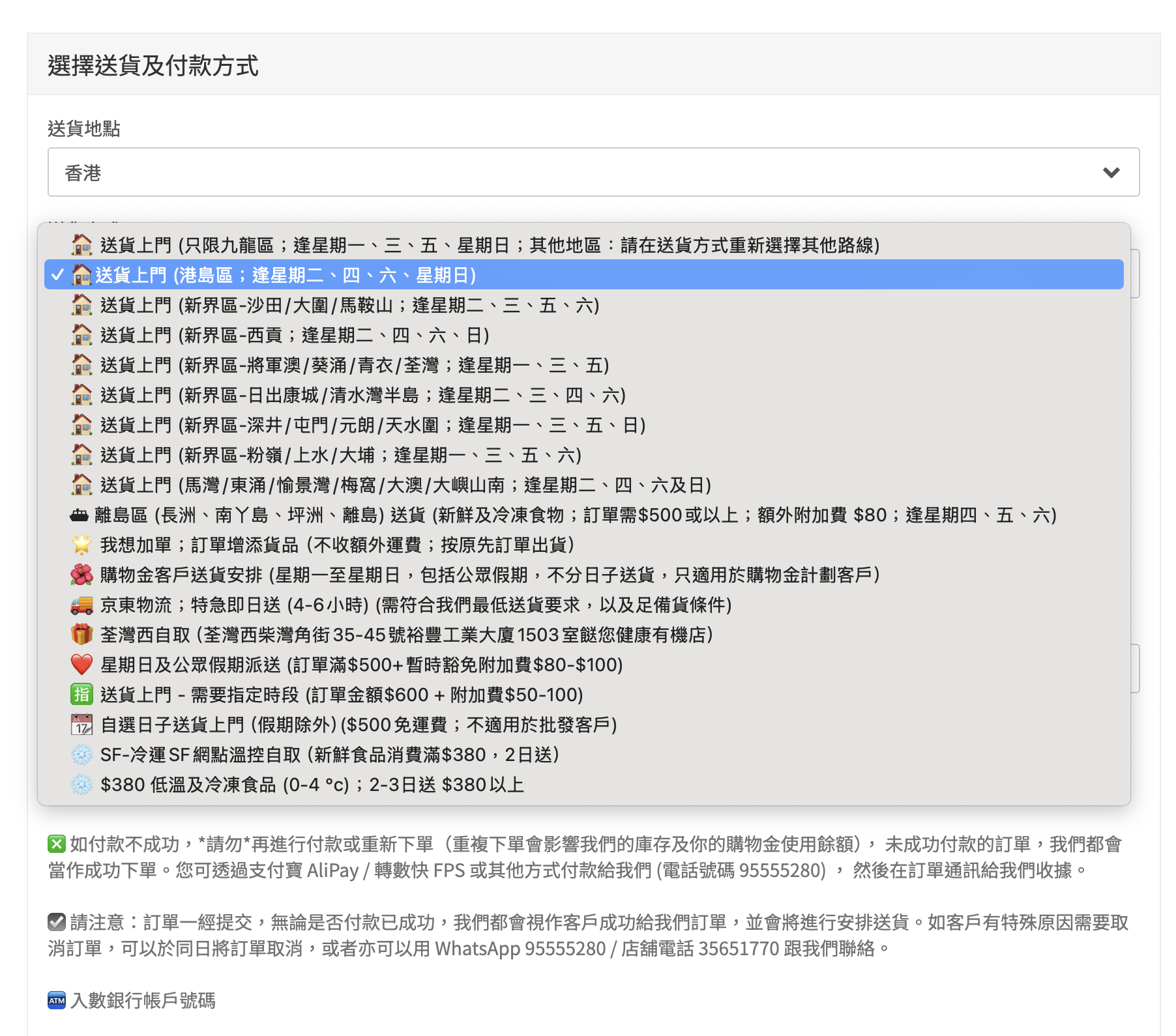Click the truck icon for 京東物流 delivery
This screenshot has width=1176, height=1036.
(81, 605)
